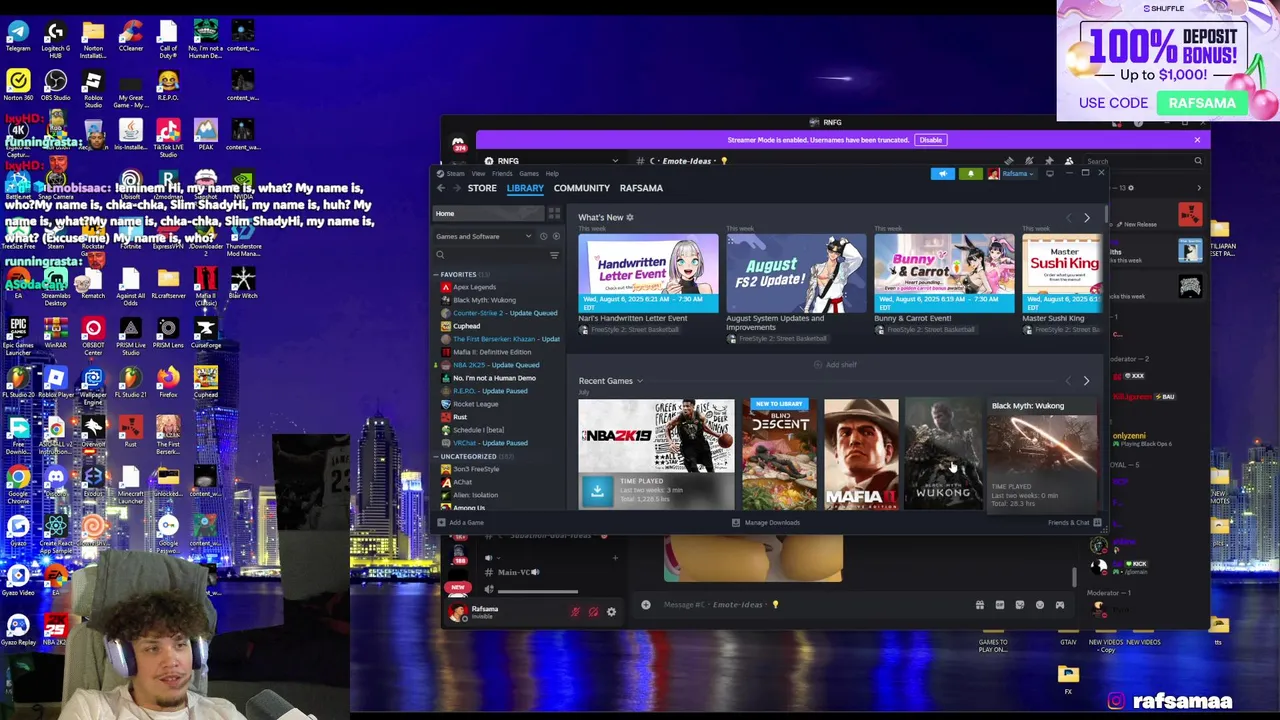
Task: Open Help menu in Steam
Action: pos(552,173)
